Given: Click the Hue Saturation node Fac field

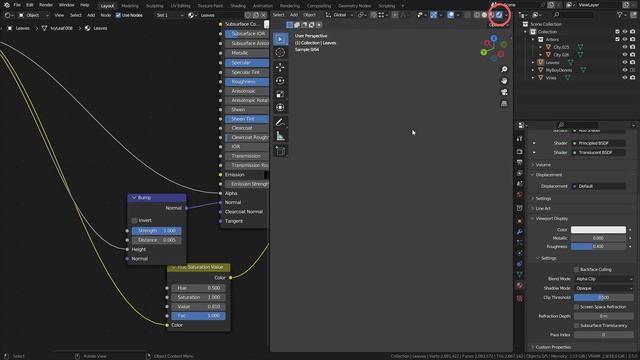Looking at the screenshot, I should point(198,316).
